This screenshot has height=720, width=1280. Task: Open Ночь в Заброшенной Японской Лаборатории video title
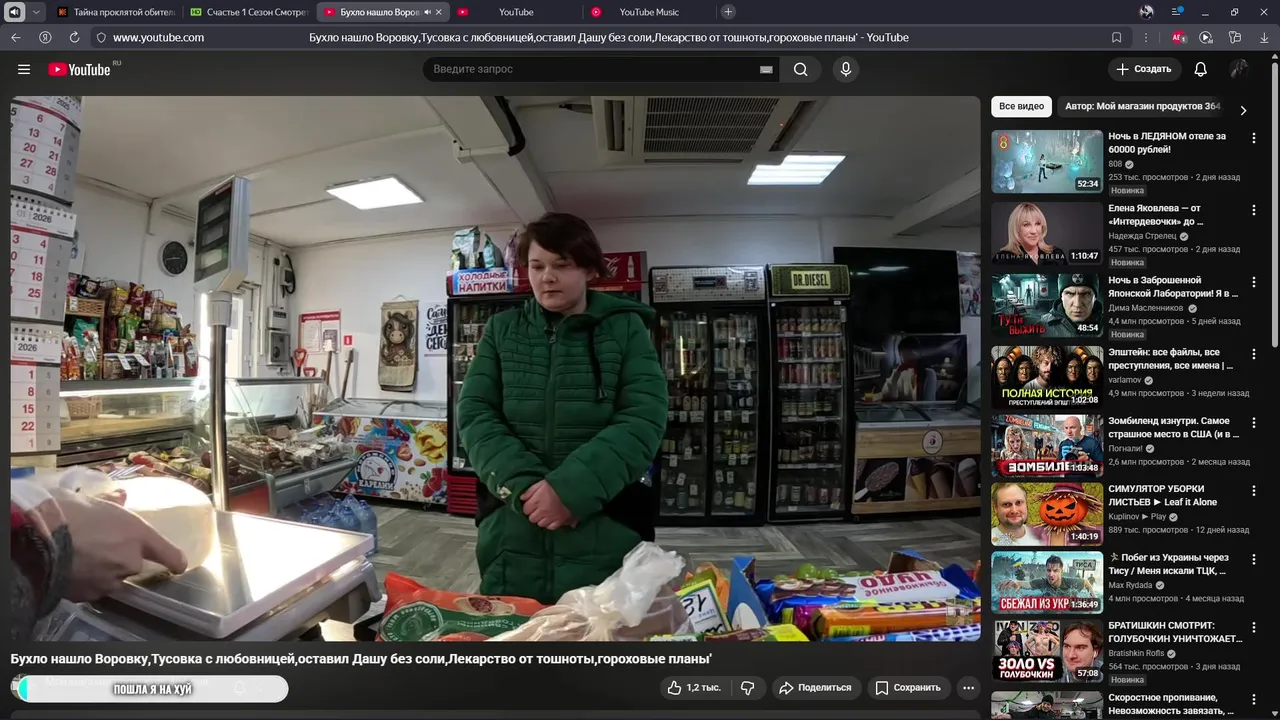tap(1173, 287)
